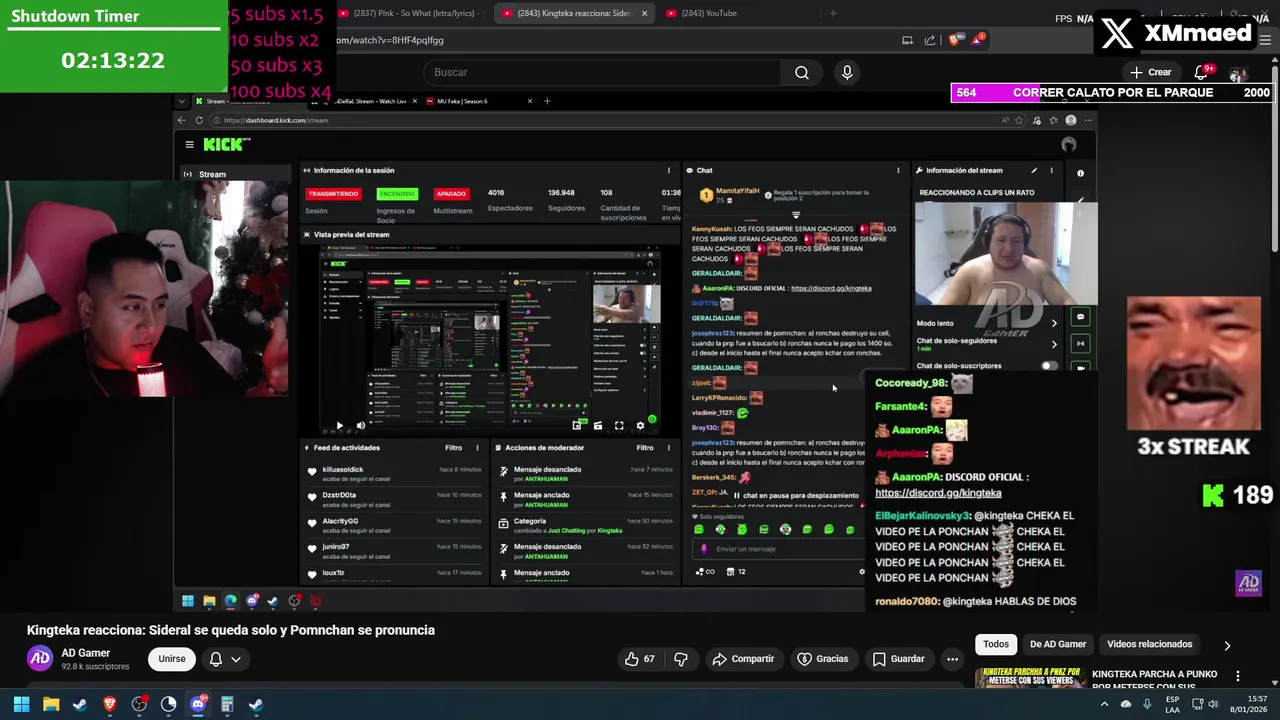Click the Crear button
Screen dimensions: 1280x720
pyautogui.click(x=1150, y=72)
